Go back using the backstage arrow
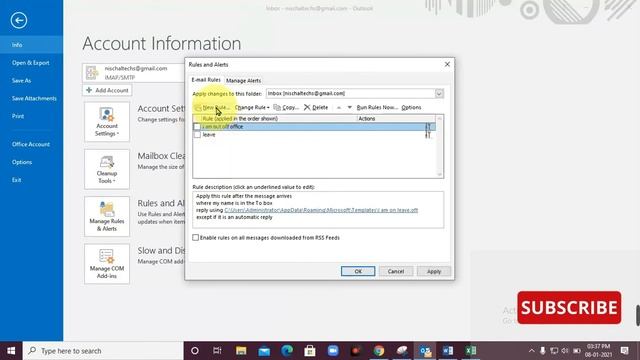 coord(19,20)
